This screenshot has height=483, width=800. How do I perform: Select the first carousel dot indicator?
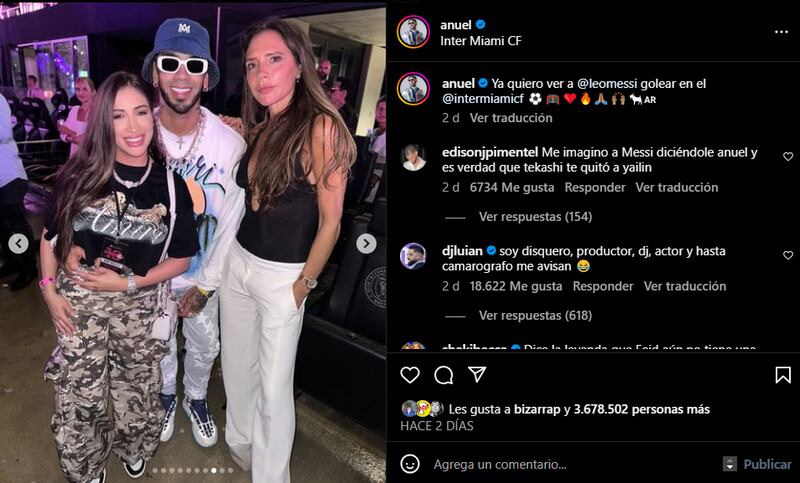[155, 470]
